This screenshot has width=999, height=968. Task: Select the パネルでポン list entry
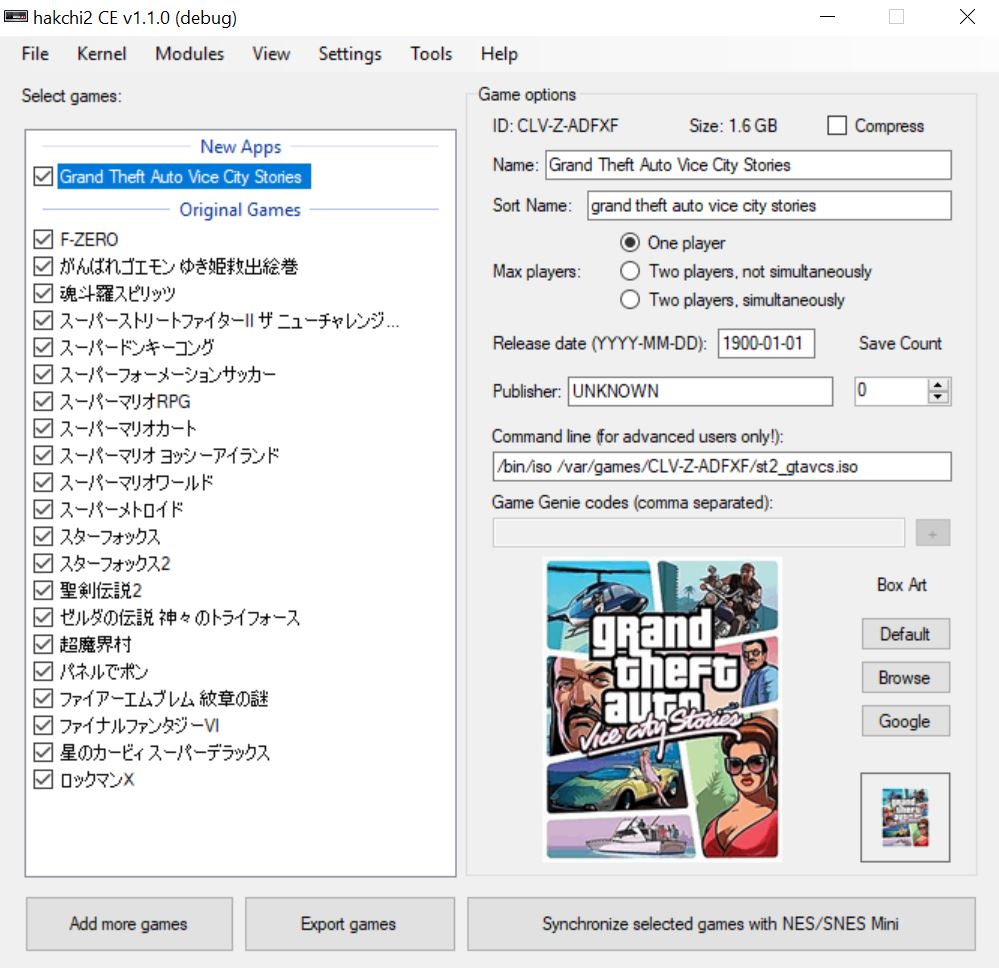(103, 671)
